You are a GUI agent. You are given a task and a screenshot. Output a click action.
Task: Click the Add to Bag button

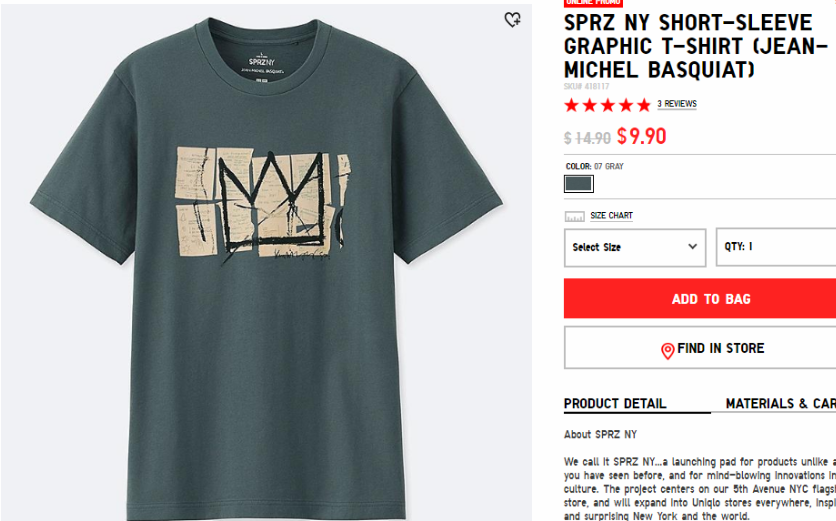click(700, 299)
